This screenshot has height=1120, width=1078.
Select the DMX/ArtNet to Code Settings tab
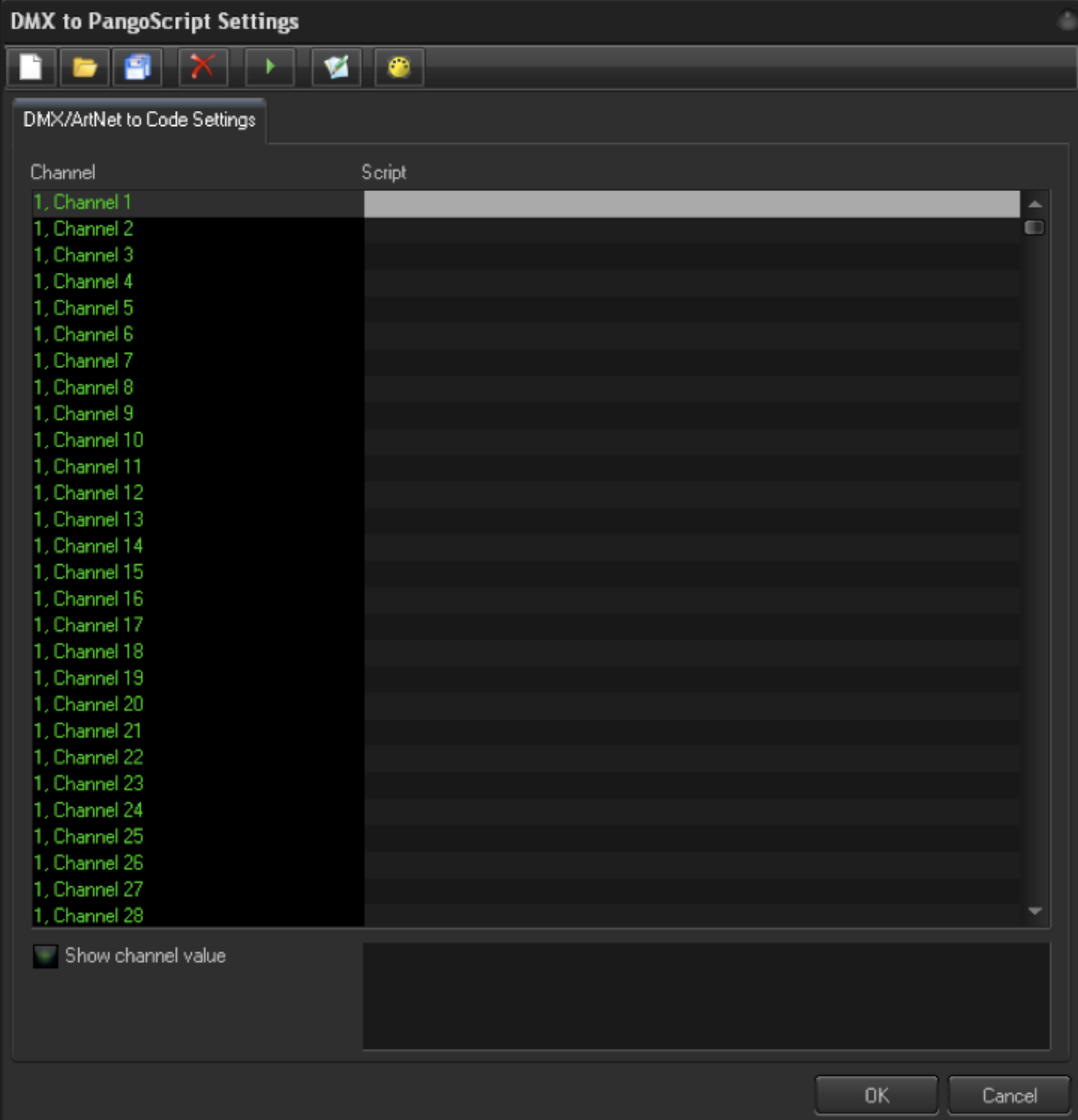[x=139, y=120]
